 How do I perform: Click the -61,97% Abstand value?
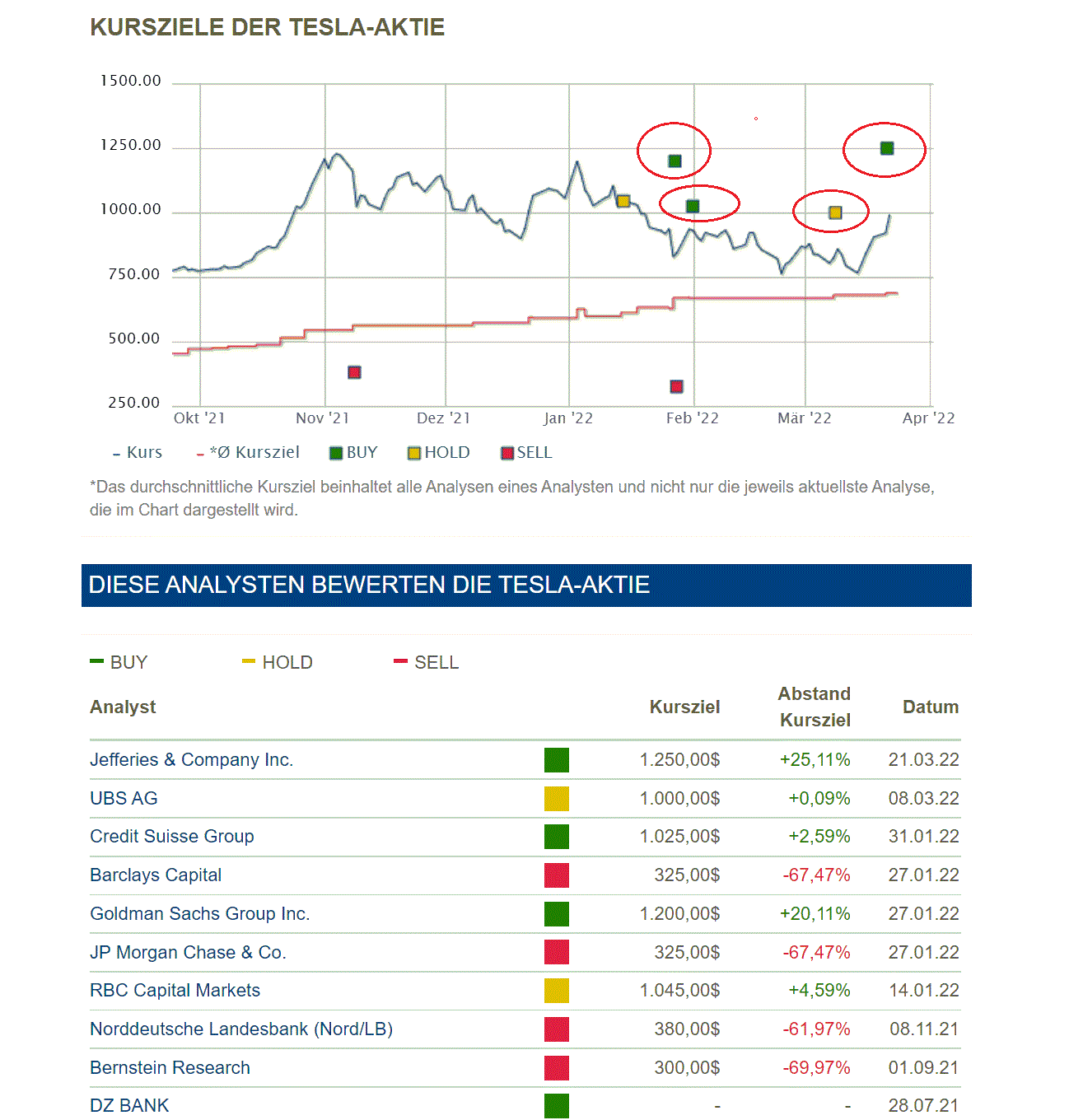click(x=816, y=1029)
